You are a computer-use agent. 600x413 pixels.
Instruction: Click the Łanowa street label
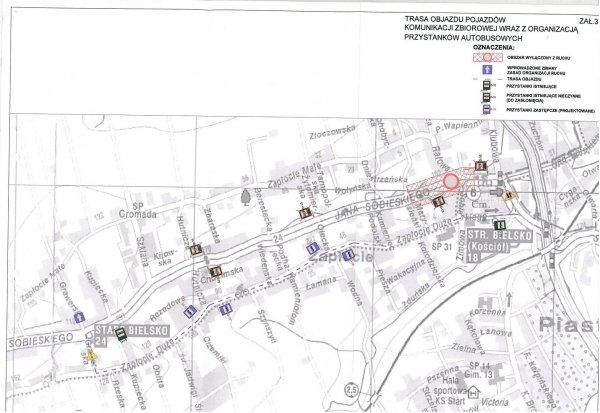(495, 332)
